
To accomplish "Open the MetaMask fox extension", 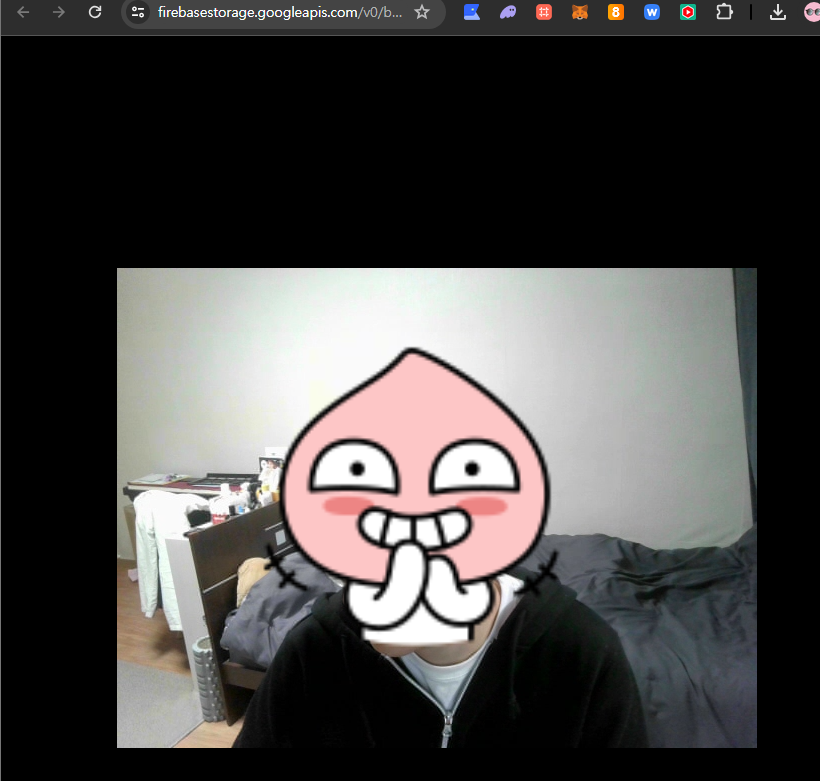I will pos(579,12).
